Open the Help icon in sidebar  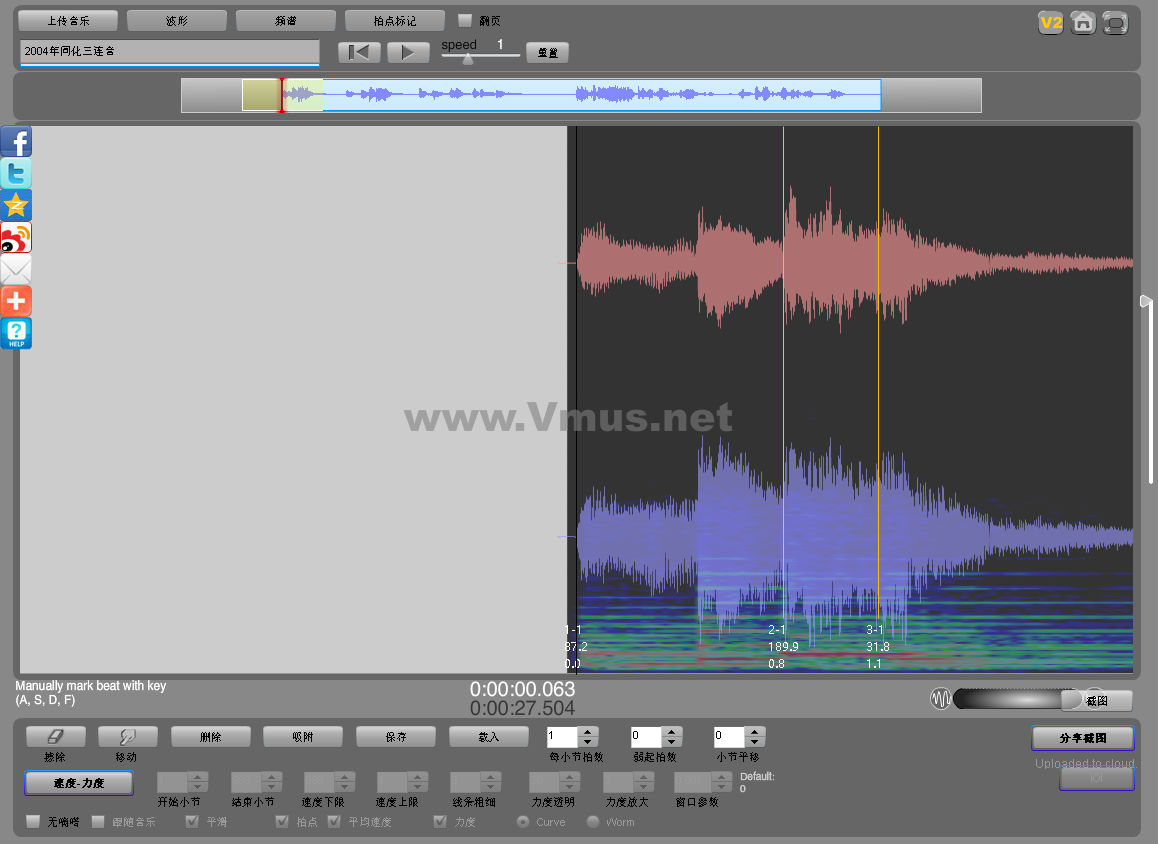tap(16, 334)
